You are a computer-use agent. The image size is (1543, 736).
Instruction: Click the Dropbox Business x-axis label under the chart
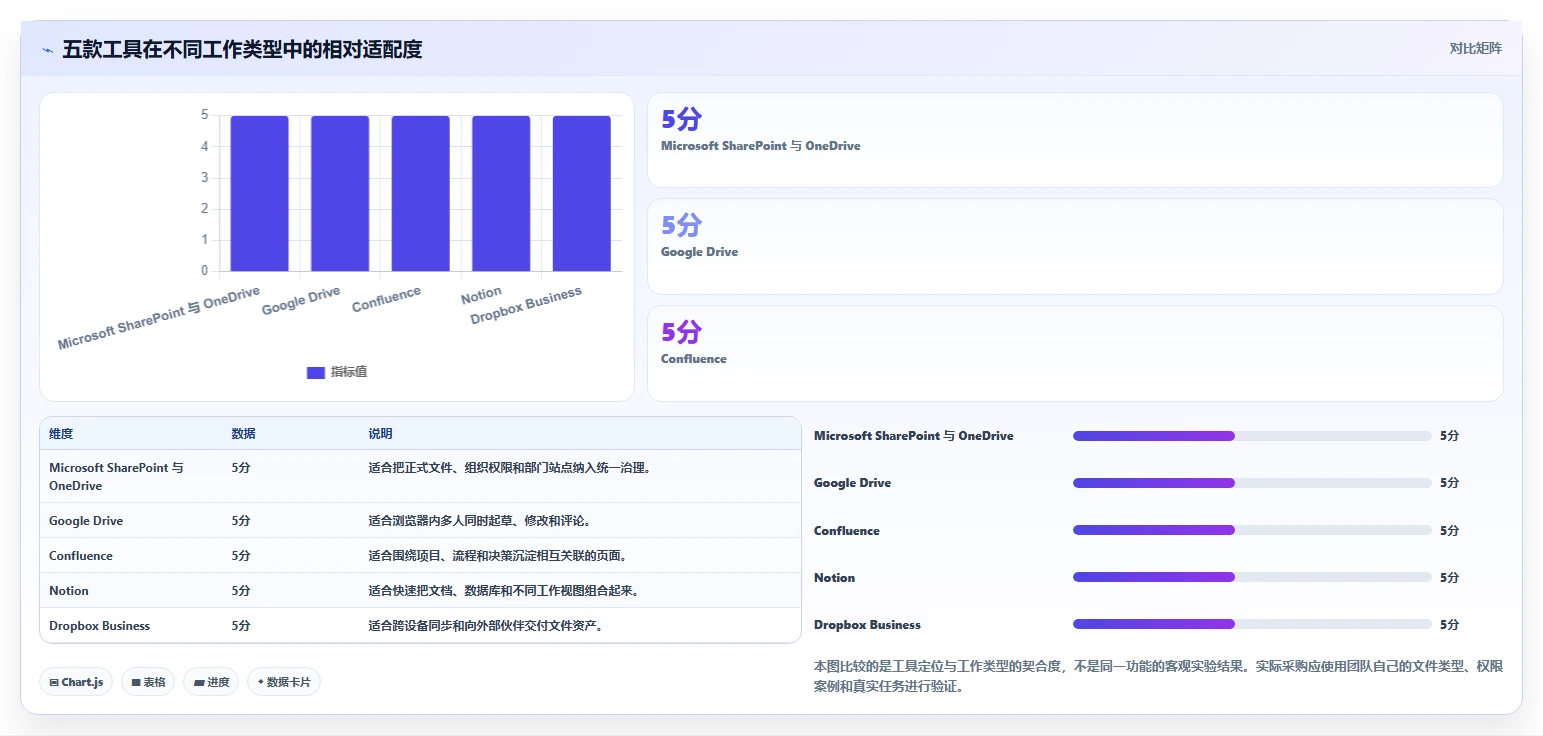(526, 306)
